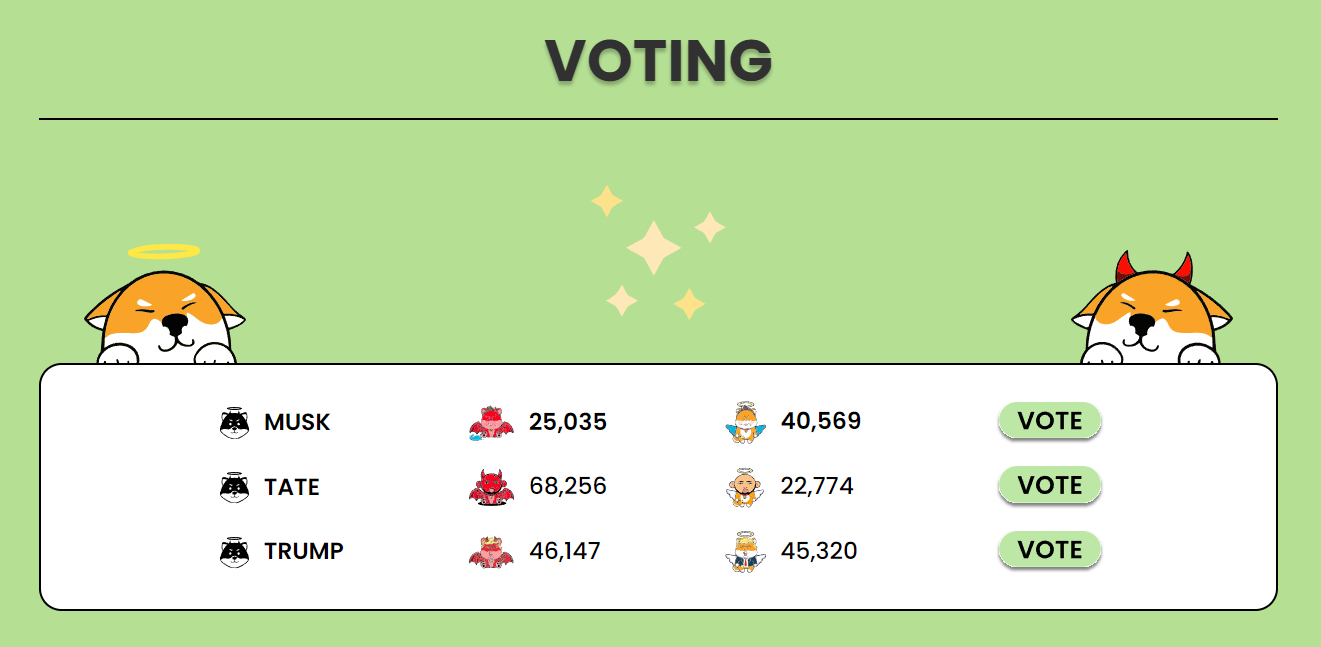
Task: Vote for TATE
Action: pyautogui.click(x=1050, y=485)
